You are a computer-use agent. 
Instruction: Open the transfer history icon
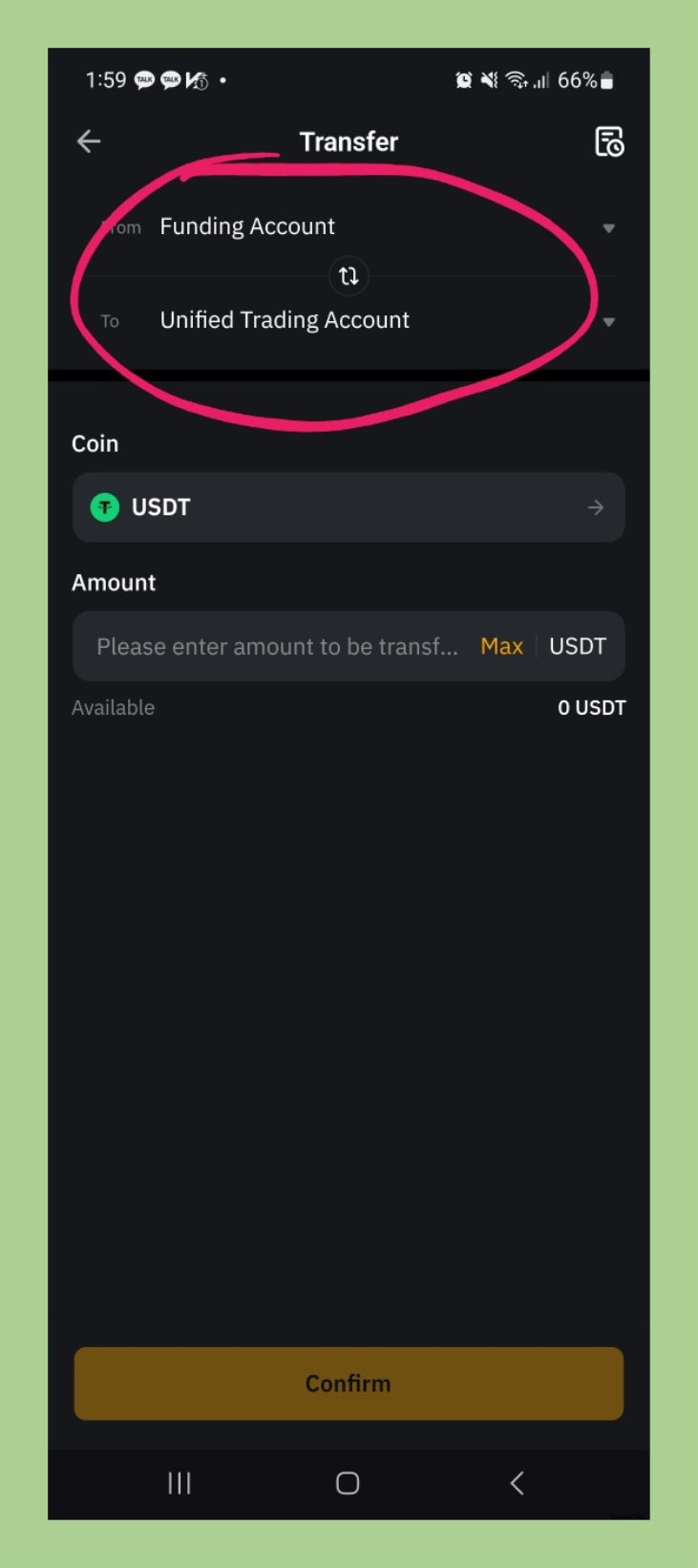(x=609, y=141)
